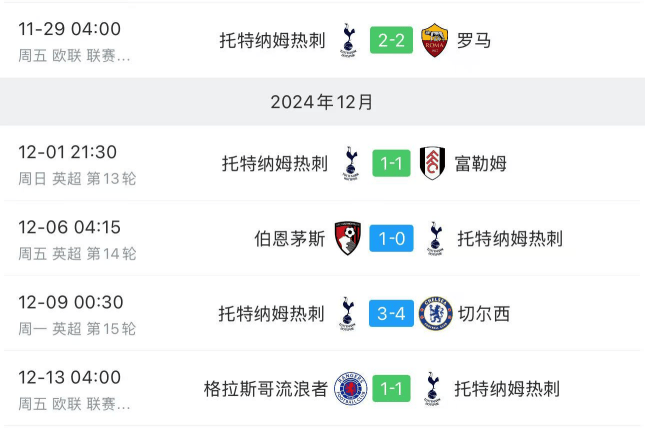Image resolution: width=645 pixels, height=428 pixels.
Task: Open the 1-1 score against Fulham
Action: coord(391,163)
